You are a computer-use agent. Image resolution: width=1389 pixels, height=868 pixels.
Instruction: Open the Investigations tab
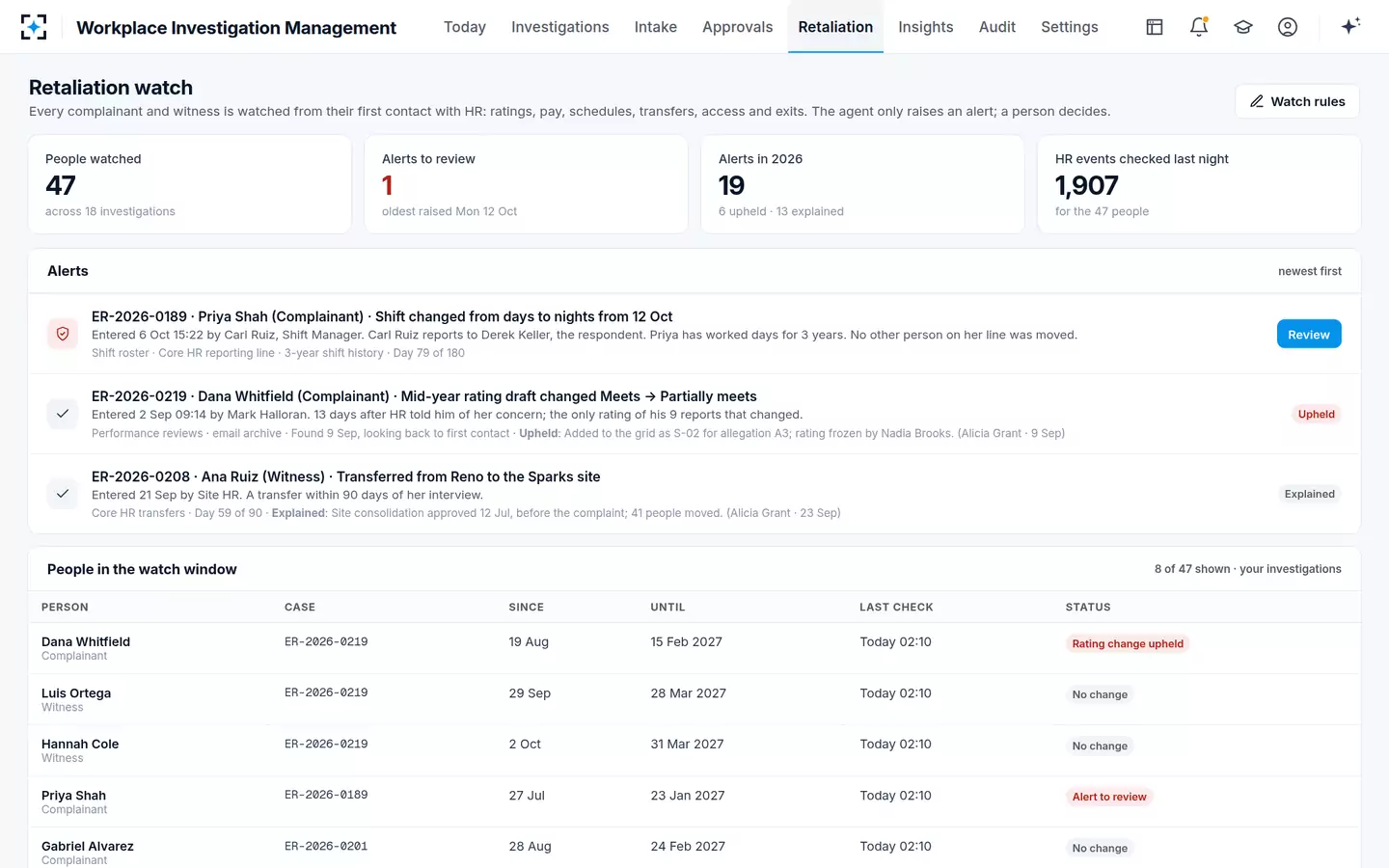pyautogui.click(x=560, y=27)
